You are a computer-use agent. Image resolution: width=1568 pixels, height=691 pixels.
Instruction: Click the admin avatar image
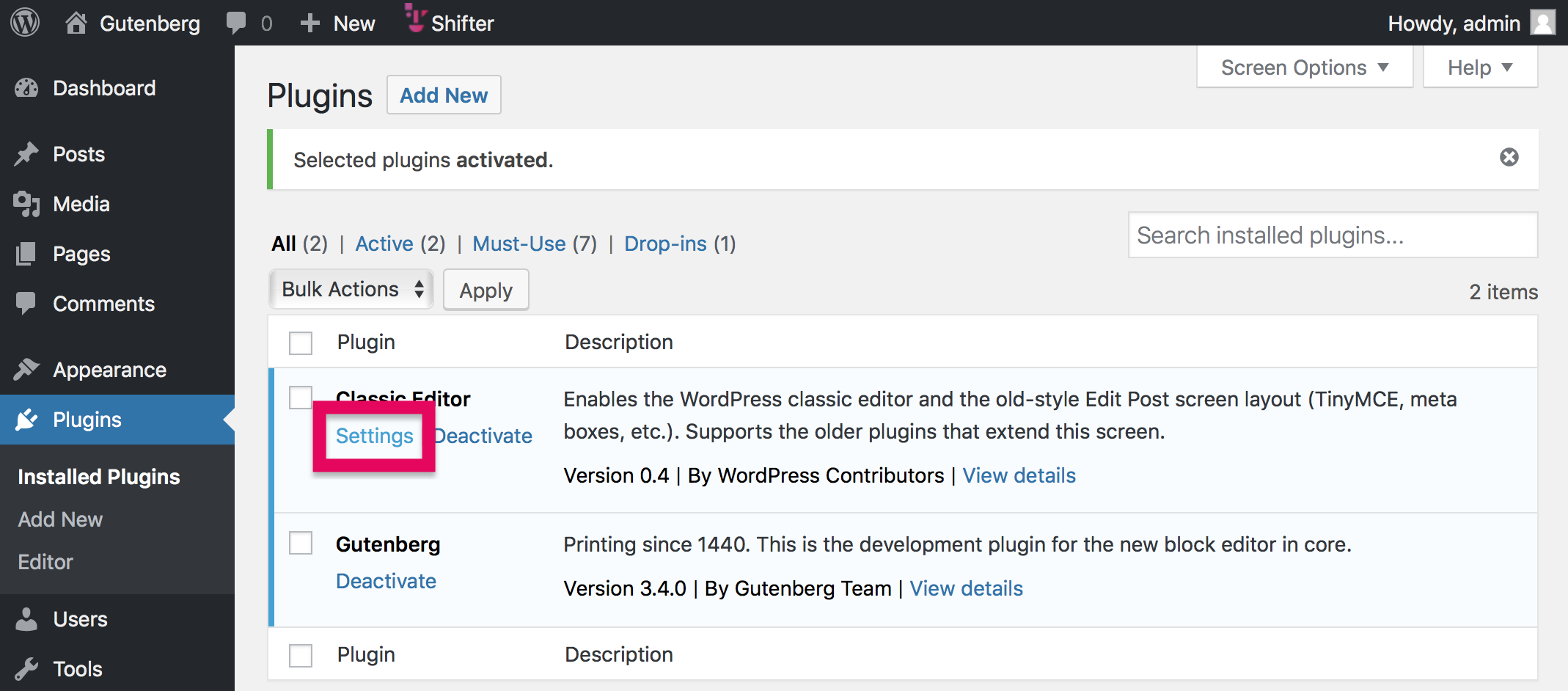(x=1543, y=22)
